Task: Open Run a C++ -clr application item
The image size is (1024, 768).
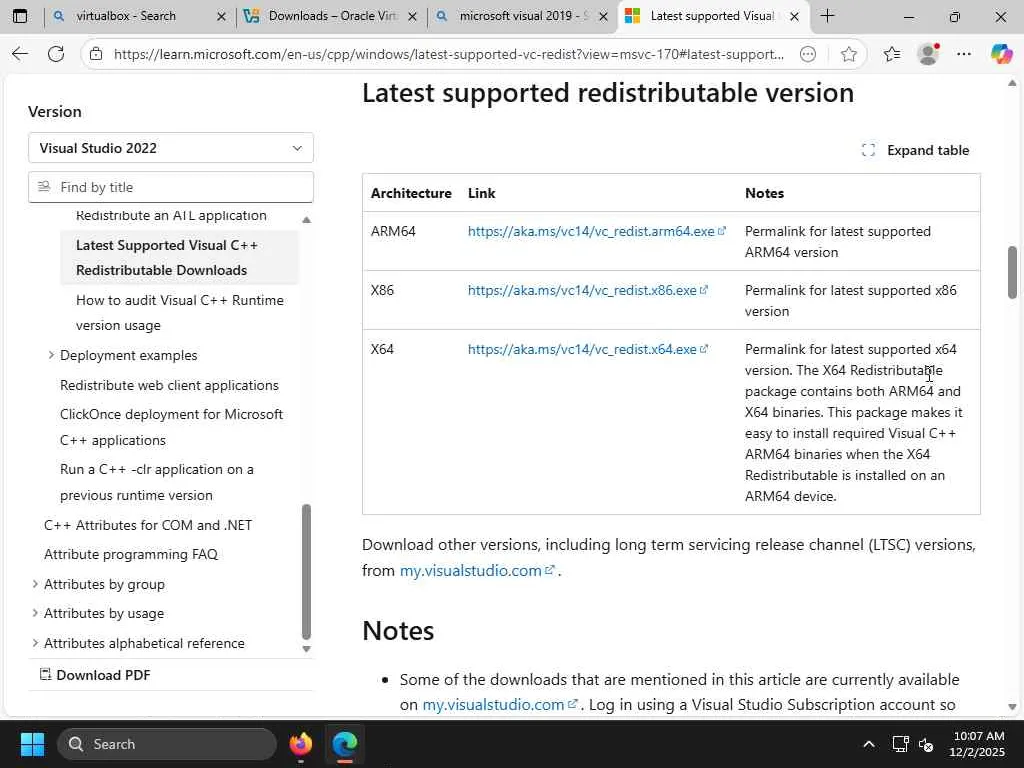Action: (157, 482)
